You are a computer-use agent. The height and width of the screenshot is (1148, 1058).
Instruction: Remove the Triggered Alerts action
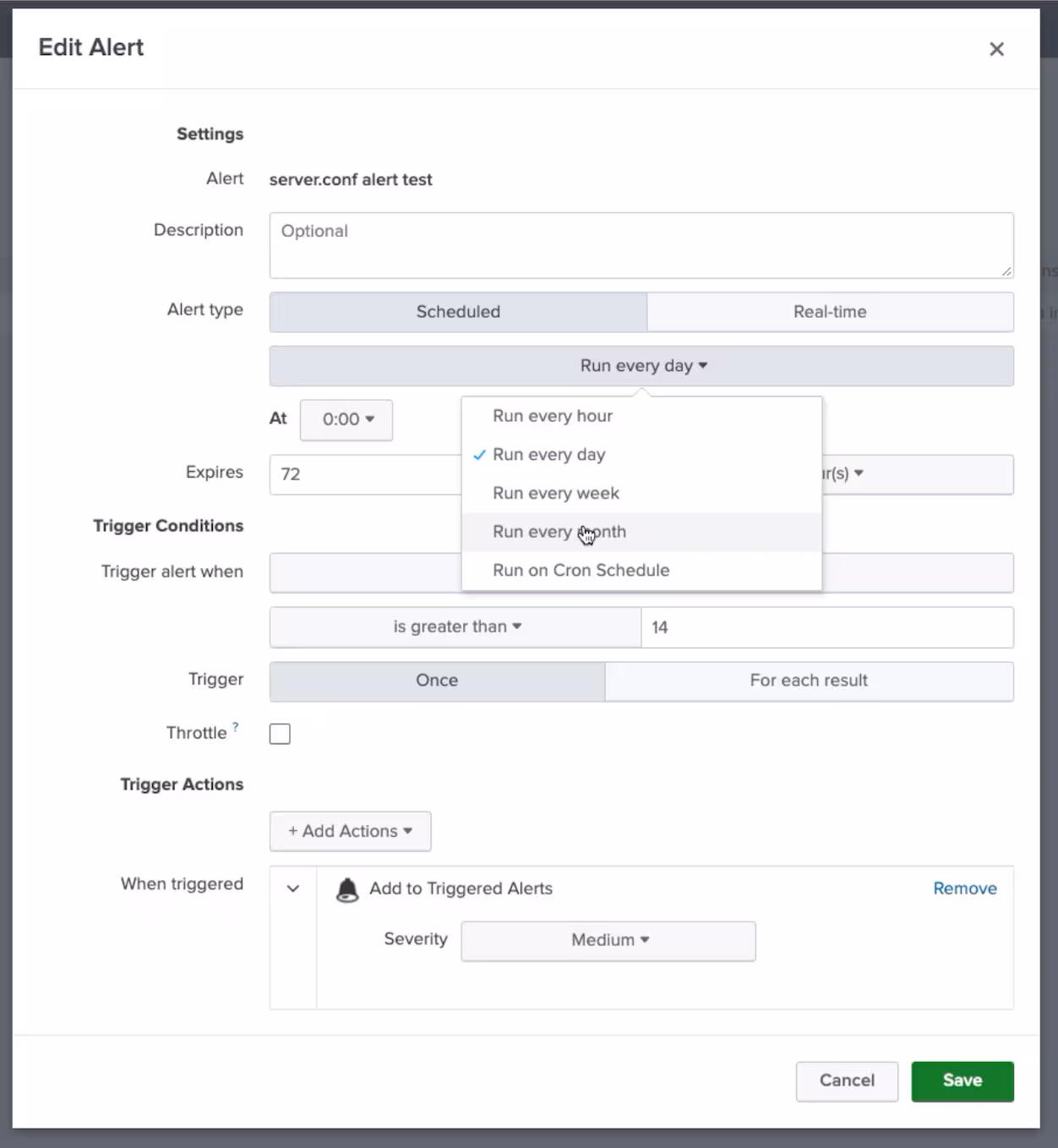click(964, 888)
